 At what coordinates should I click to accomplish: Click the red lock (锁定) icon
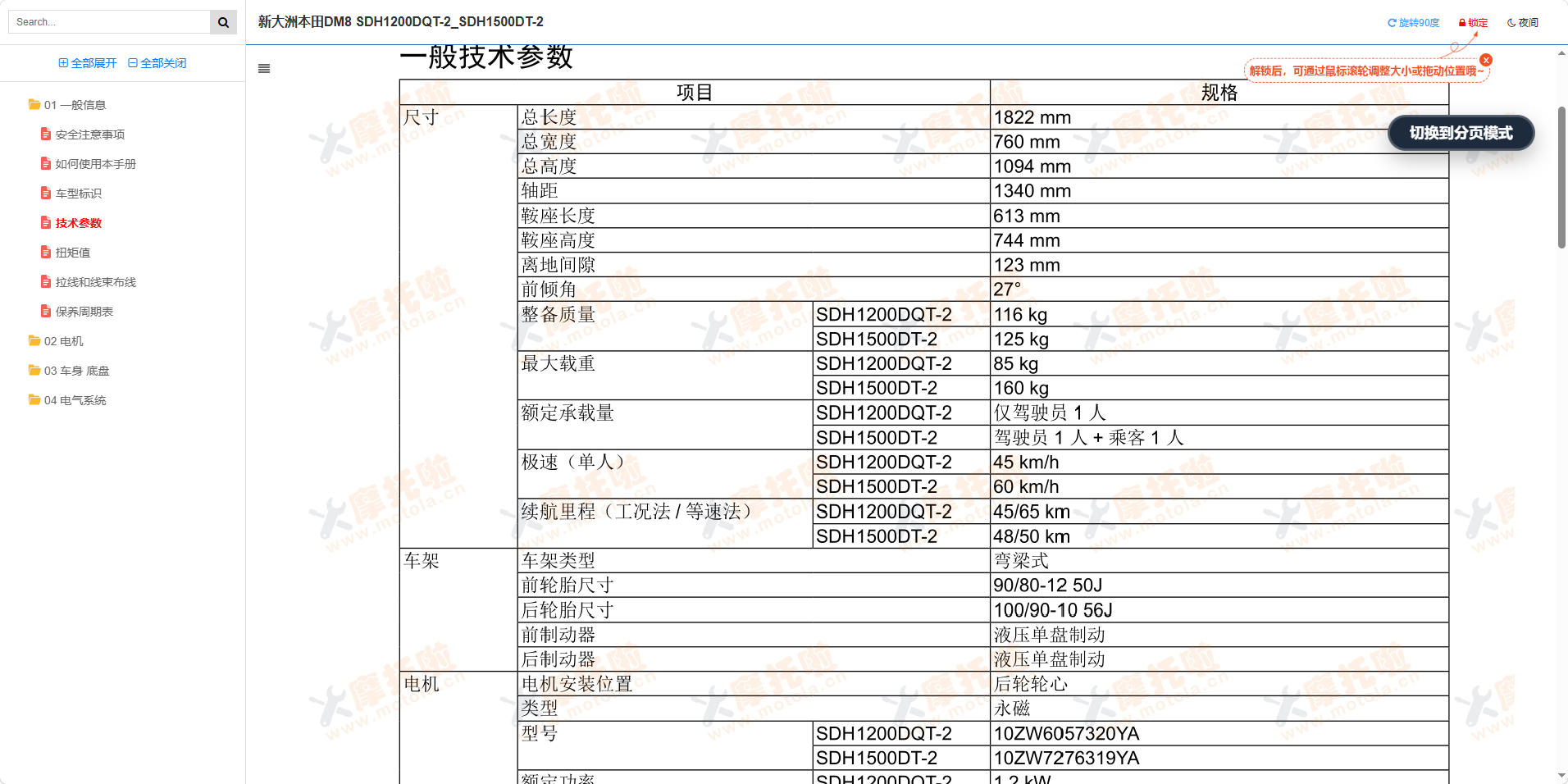(1461, 22)
